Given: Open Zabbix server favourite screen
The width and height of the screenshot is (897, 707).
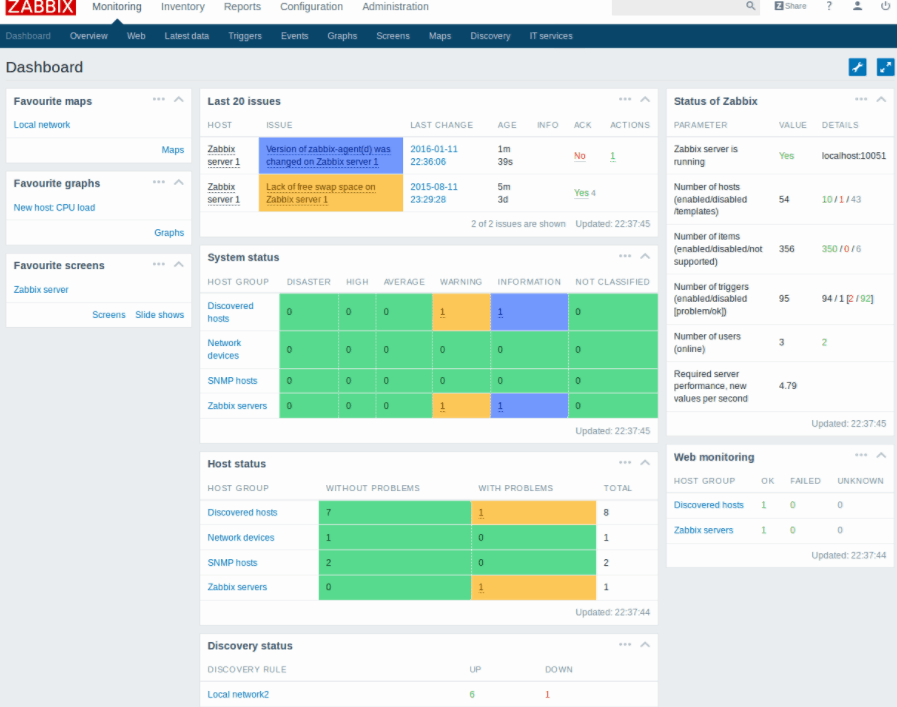Looking at the screenshot, I should click(x=41, y=289).
